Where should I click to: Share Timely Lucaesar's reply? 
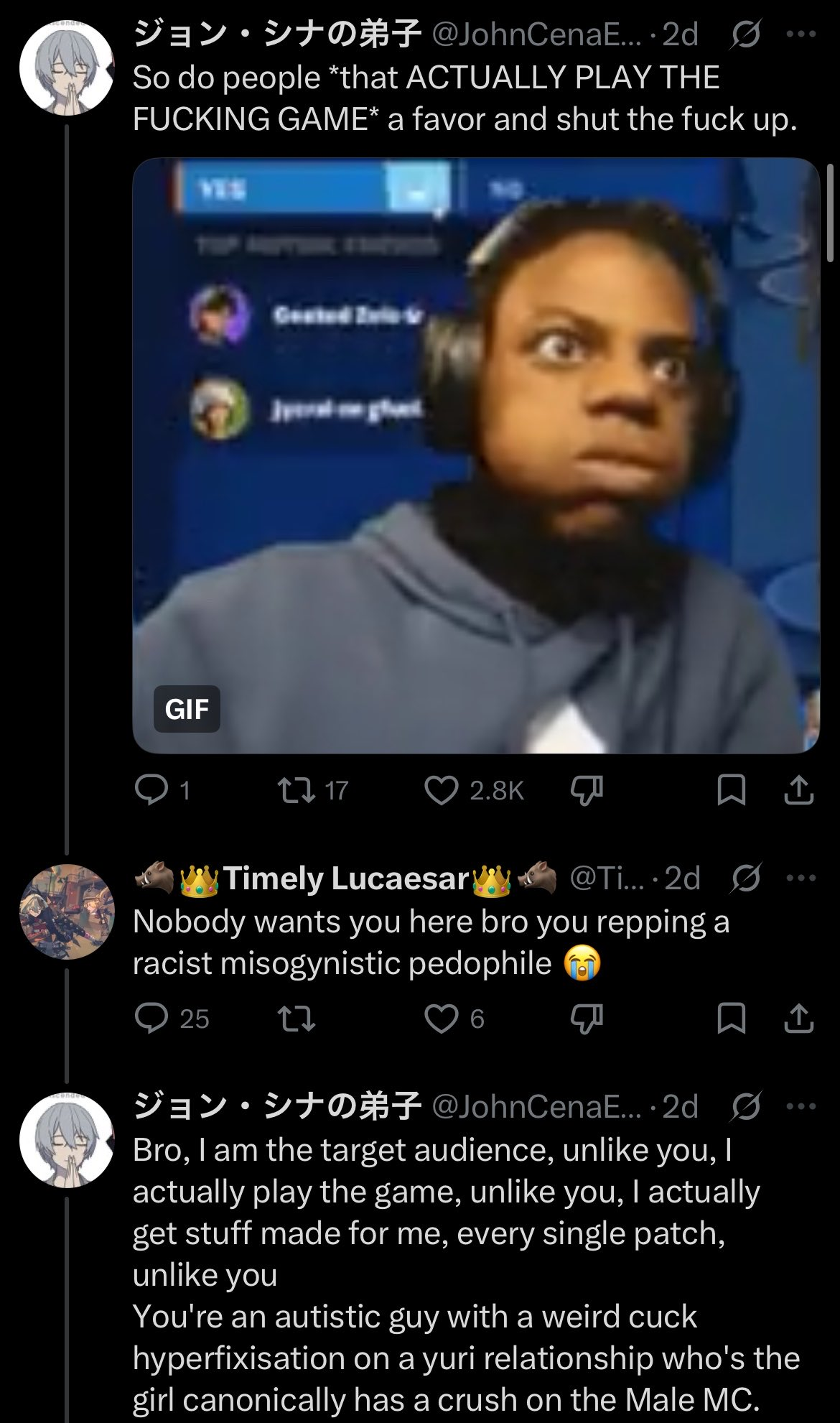click(x=798, y=1019)
